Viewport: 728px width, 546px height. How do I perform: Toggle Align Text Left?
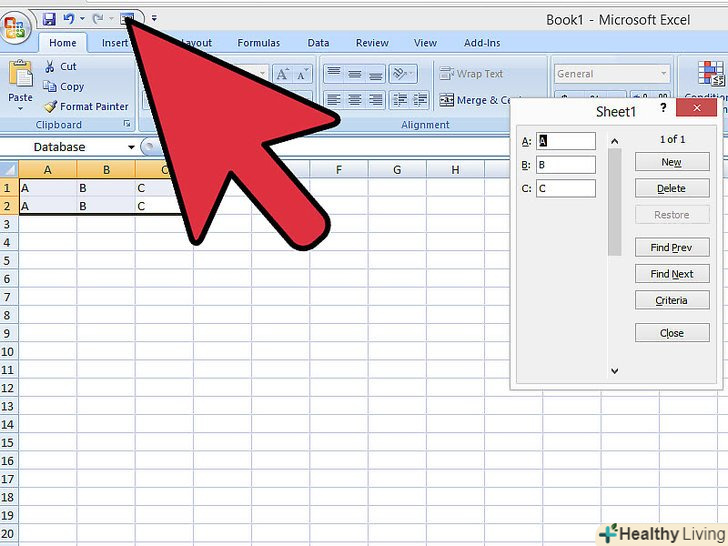coord(333,100)
